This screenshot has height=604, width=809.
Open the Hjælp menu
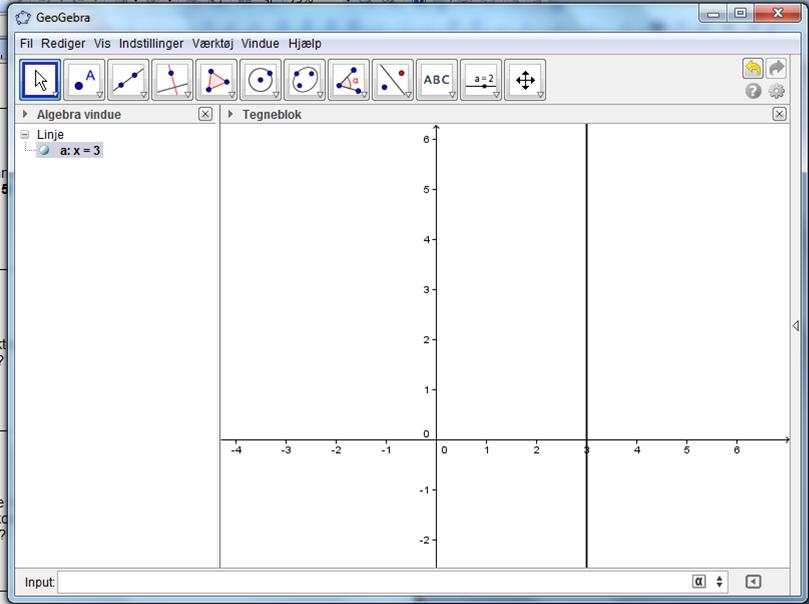tap(305, 44)
